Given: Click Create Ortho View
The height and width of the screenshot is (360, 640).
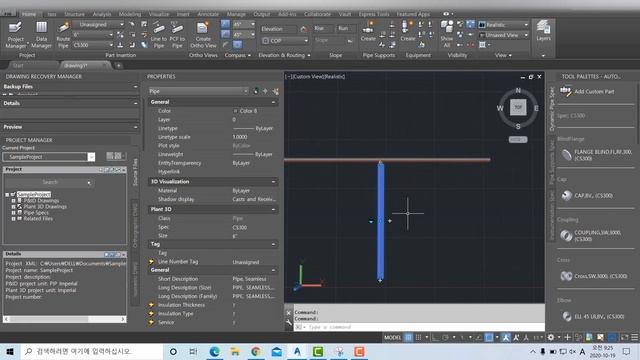Looking at the screenshot, I should pos(203,35).
